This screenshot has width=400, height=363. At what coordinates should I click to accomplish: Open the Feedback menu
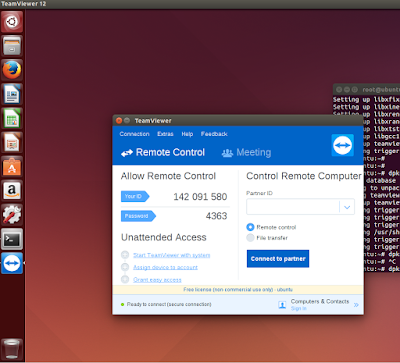click(214, 134)
